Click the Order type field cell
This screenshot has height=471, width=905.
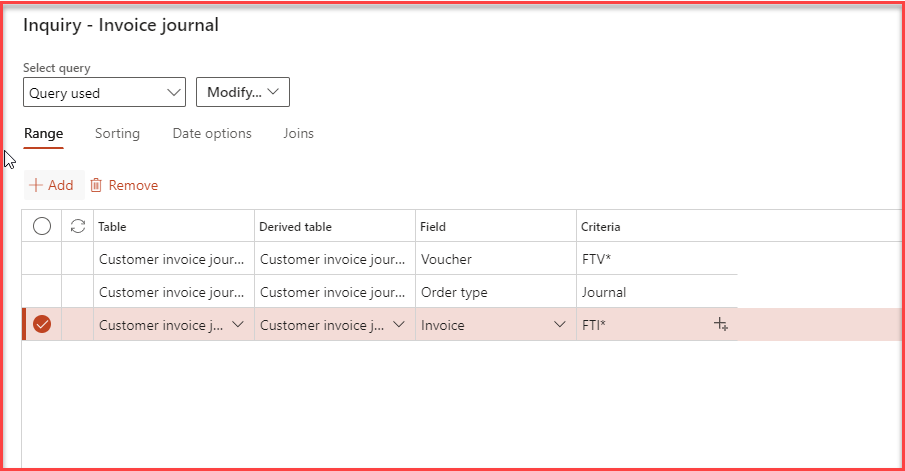coord(495,292)
